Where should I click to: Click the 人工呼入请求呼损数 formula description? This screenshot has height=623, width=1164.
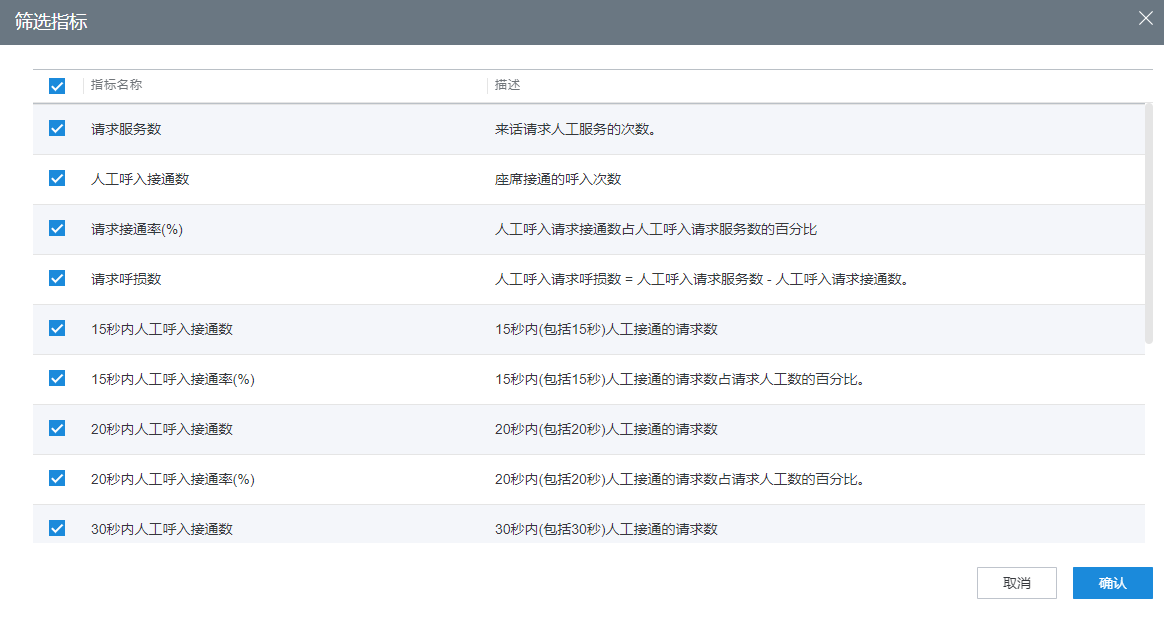point(702,279)
